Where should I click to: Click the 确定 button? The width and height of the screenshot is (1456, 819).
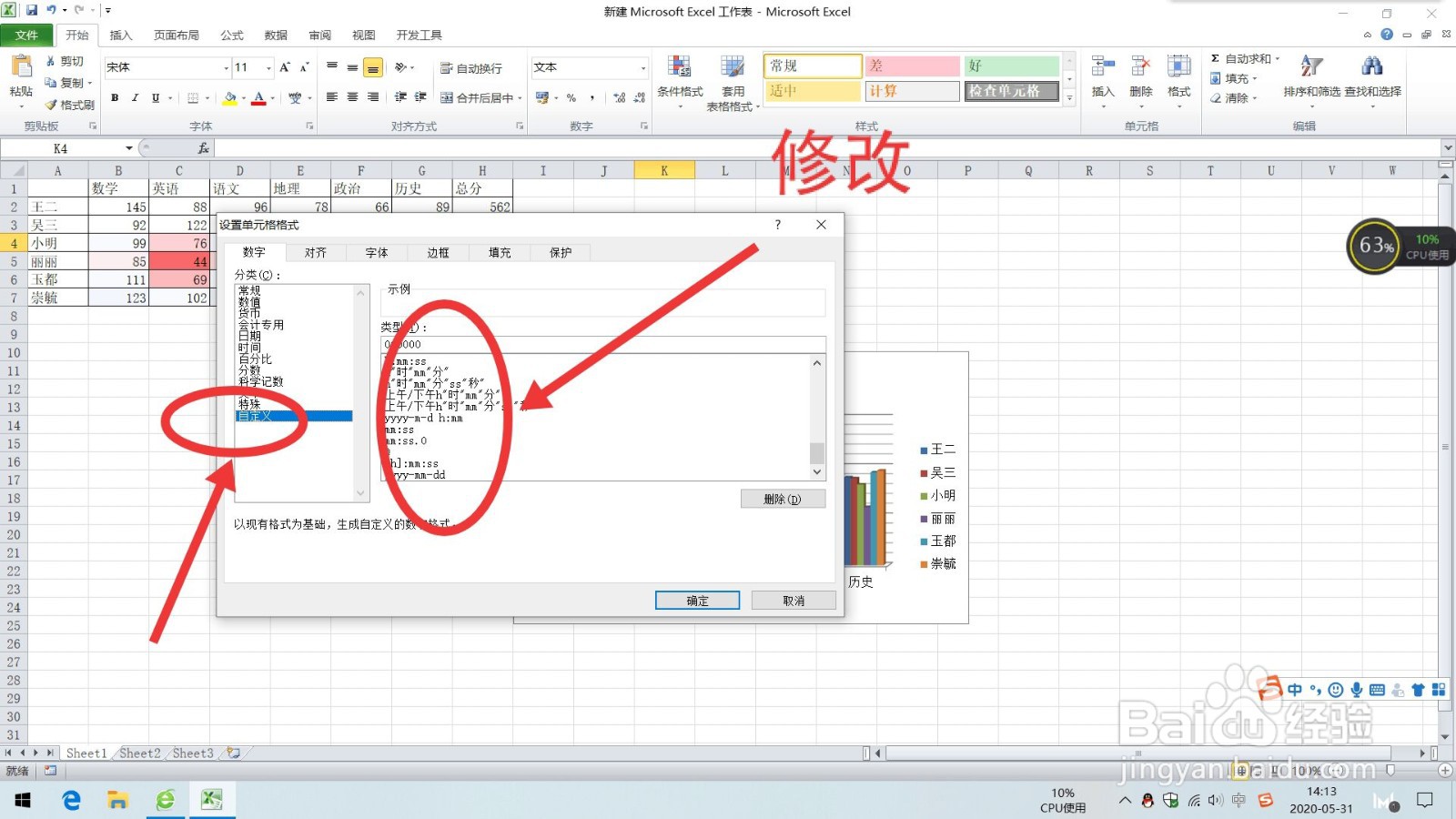(x=696, y=600)
